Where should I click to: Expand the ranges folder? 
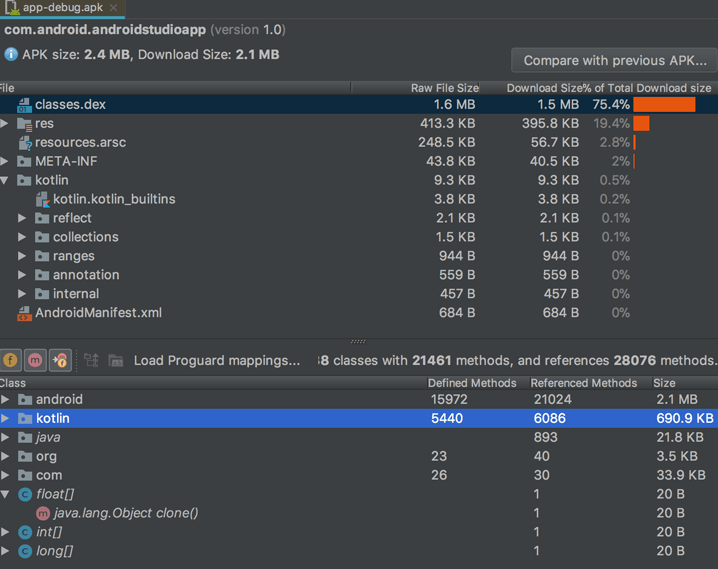(22, 256)
